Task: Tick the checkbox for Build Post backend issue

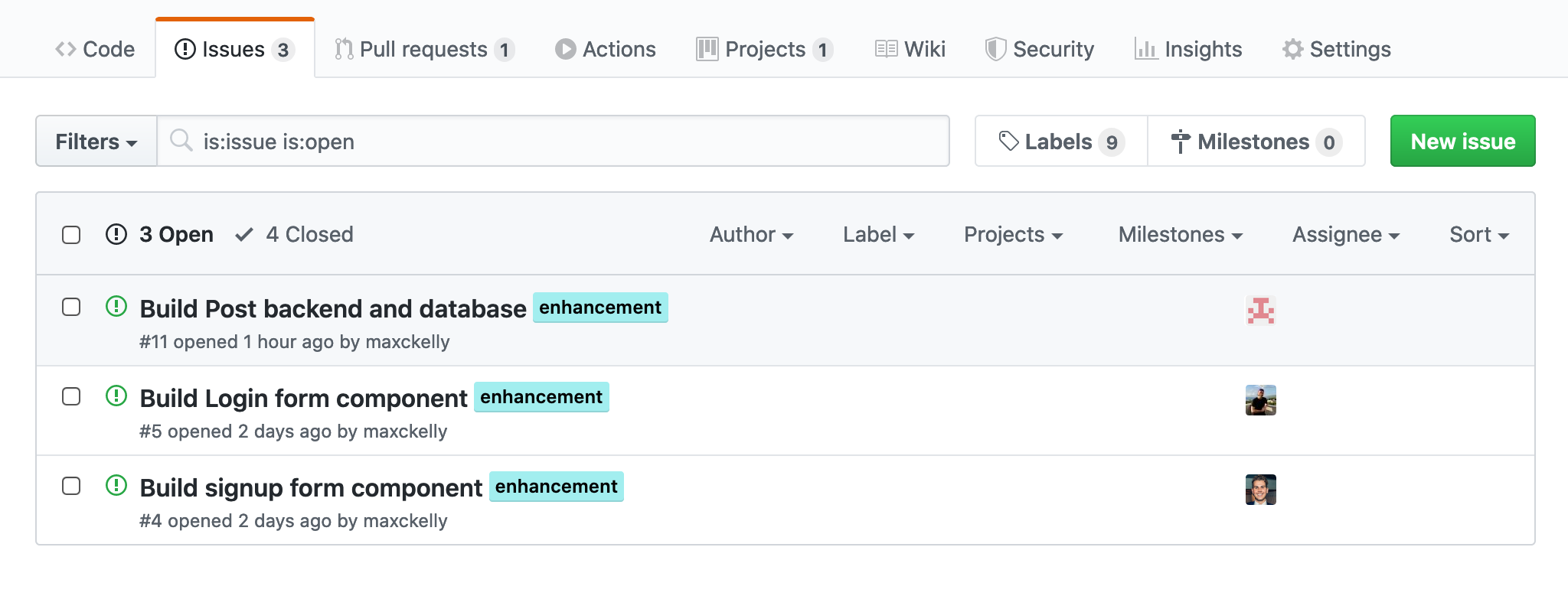Action: tap(71, 307)
